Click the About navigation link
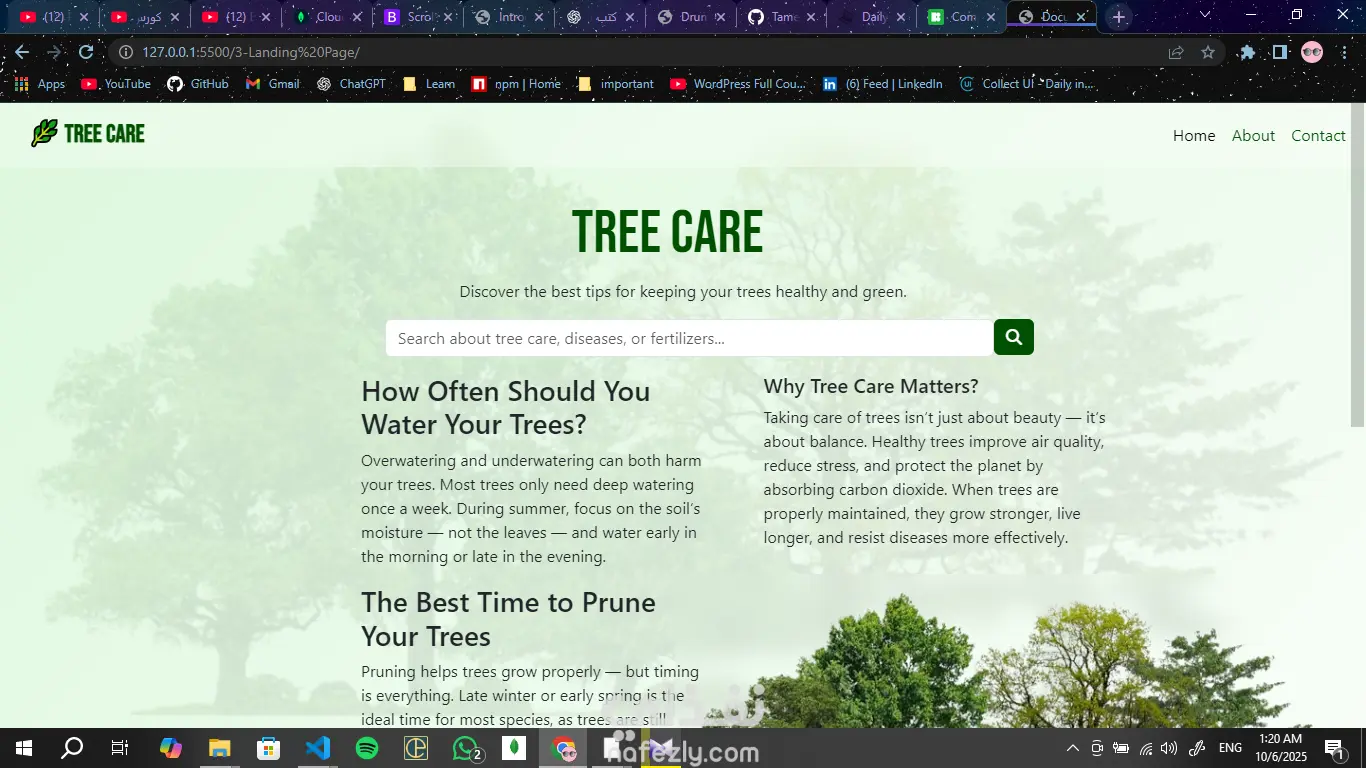The image size is (1366, 768). tap(1253, 136)
